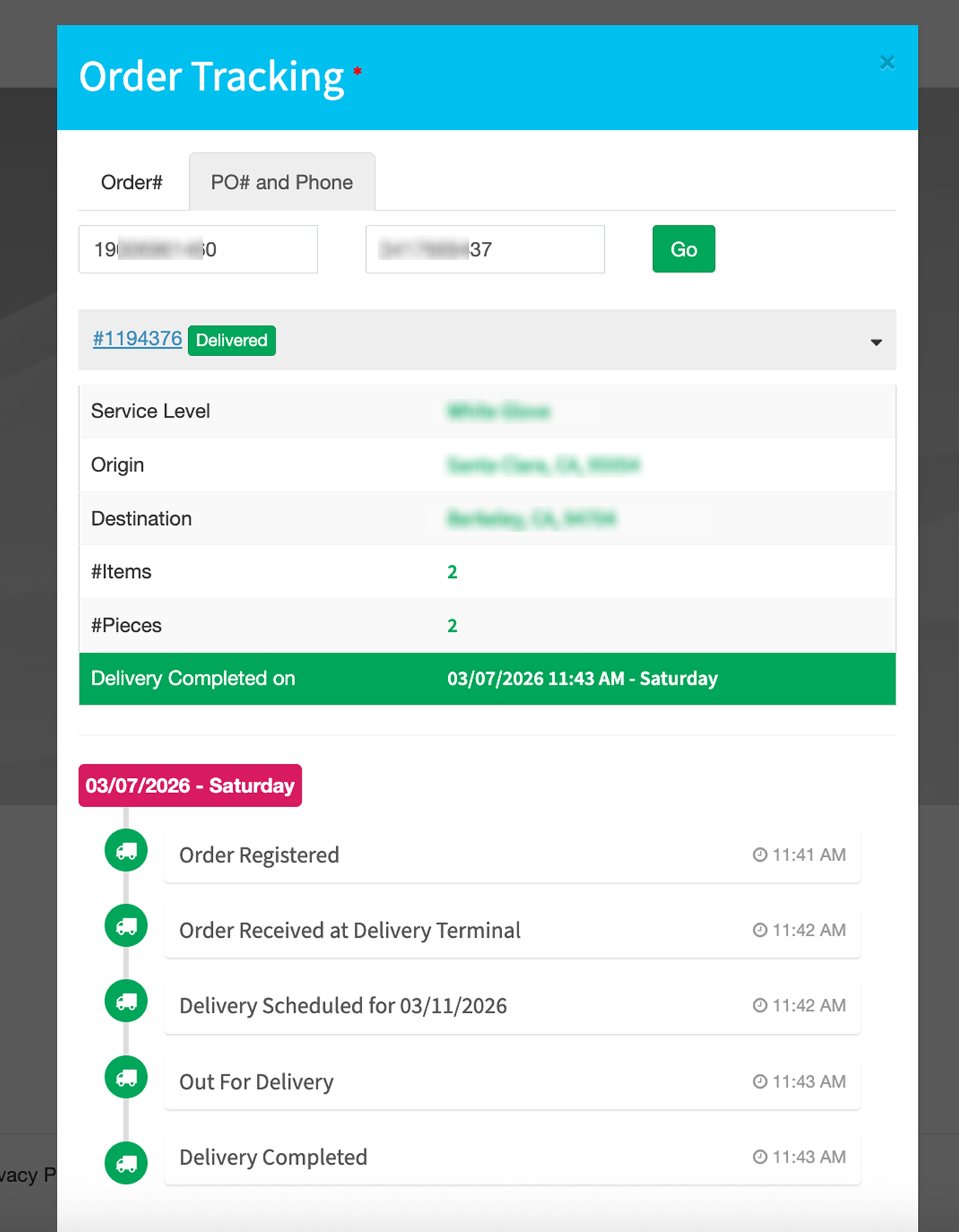959x1232 pixels.
Task: Select the PO# and Phone tab
Action: 282,182
